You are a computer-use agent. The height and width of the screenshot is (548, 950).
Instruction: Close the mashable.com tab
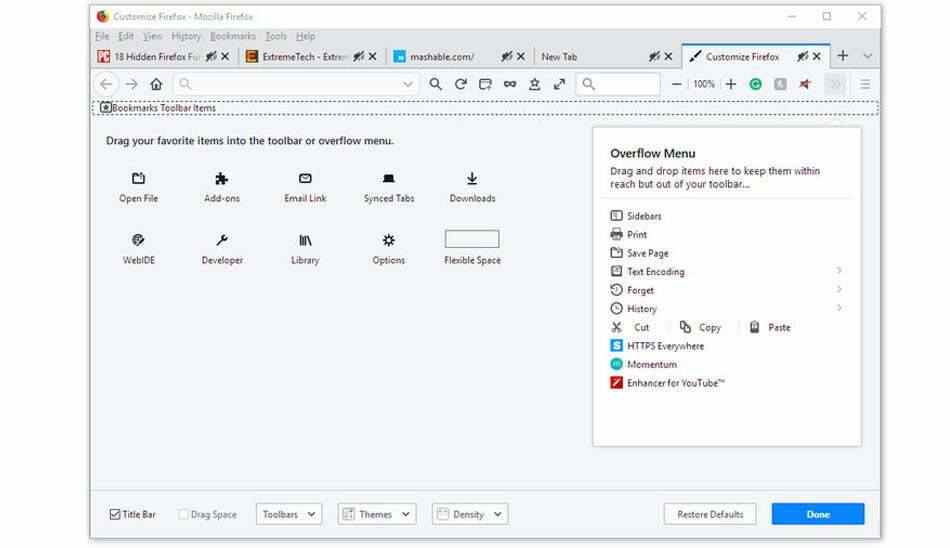click(x=520, y=56)
